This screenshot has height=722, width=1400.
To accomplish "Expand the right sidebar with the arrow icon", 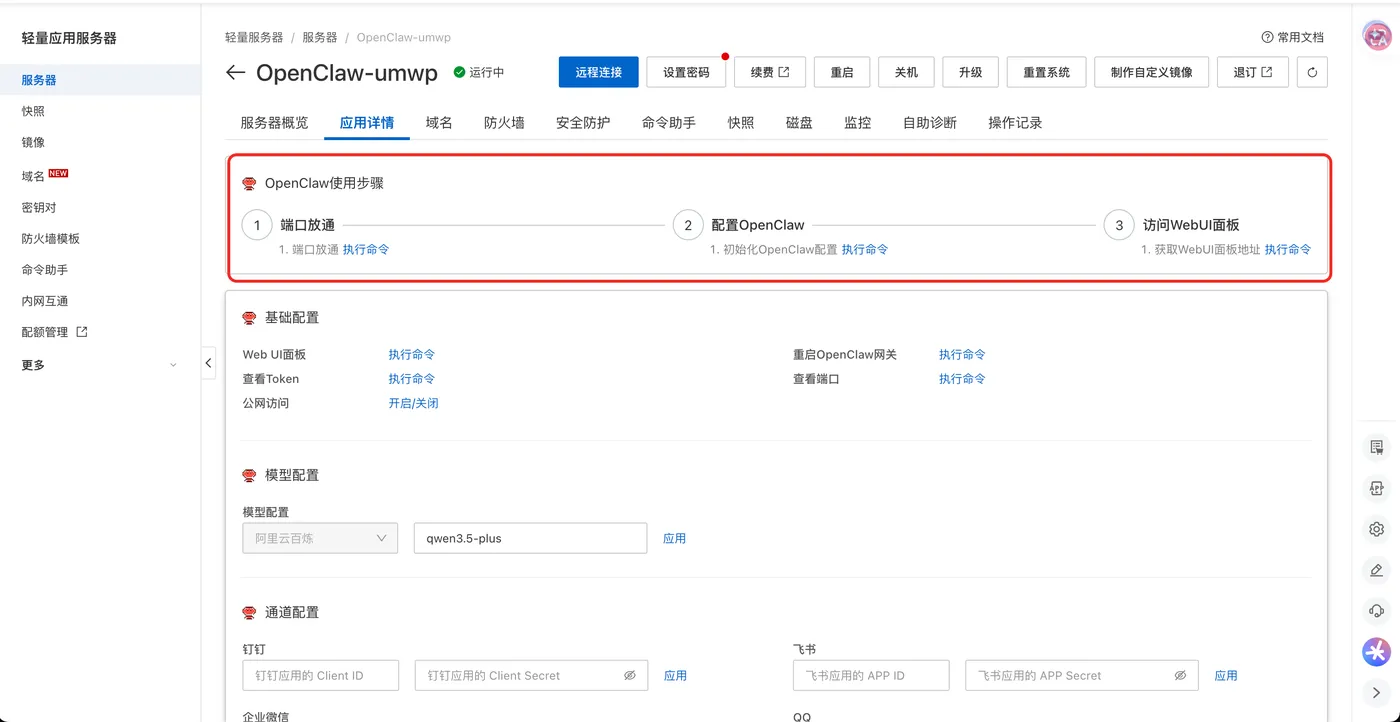I will coord(1377,693).
